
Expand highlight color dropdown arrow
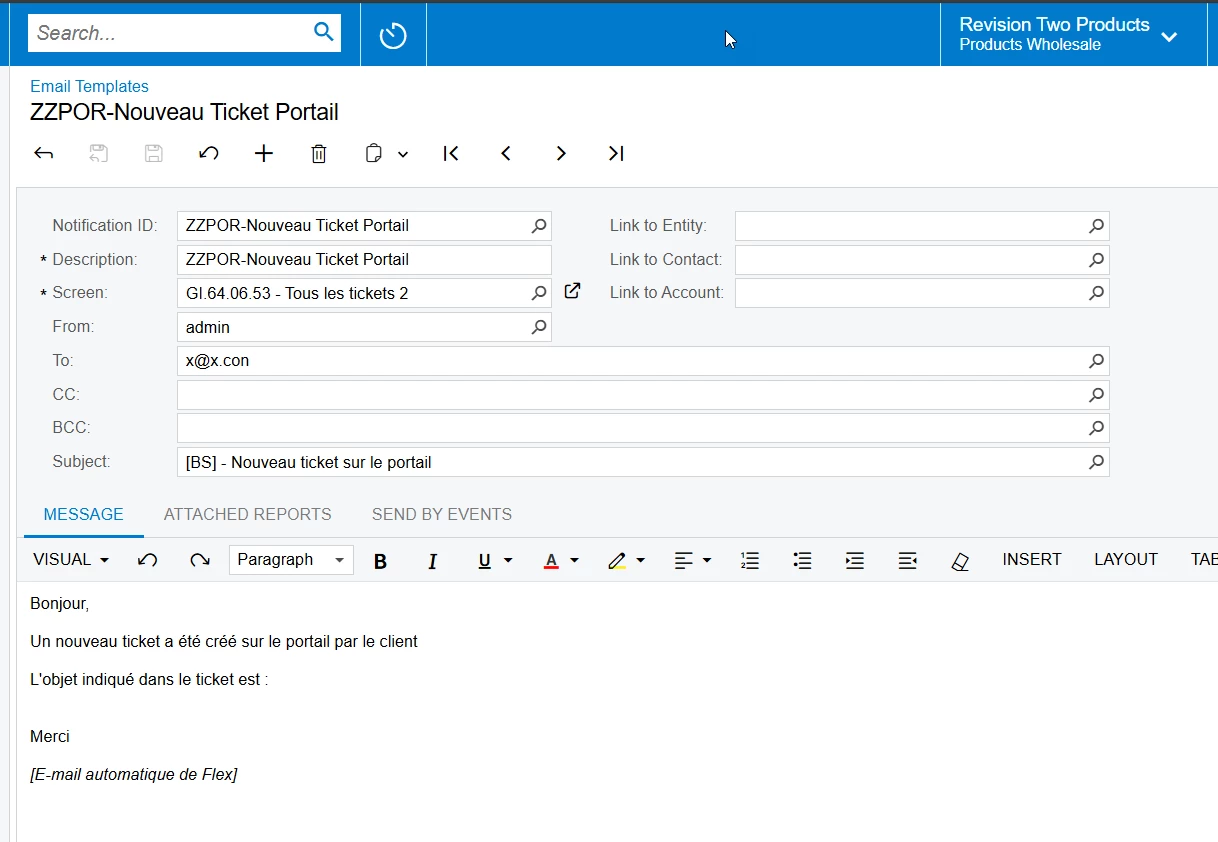[x=641, y=561]
